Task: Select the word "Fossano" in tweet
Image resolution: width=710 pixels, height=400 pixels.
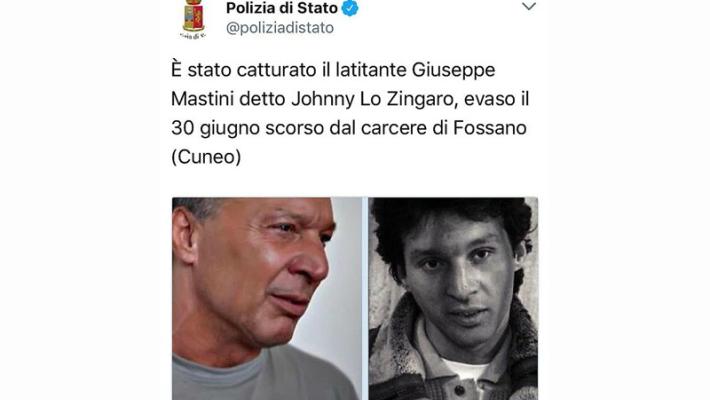Action: point(489,128)
